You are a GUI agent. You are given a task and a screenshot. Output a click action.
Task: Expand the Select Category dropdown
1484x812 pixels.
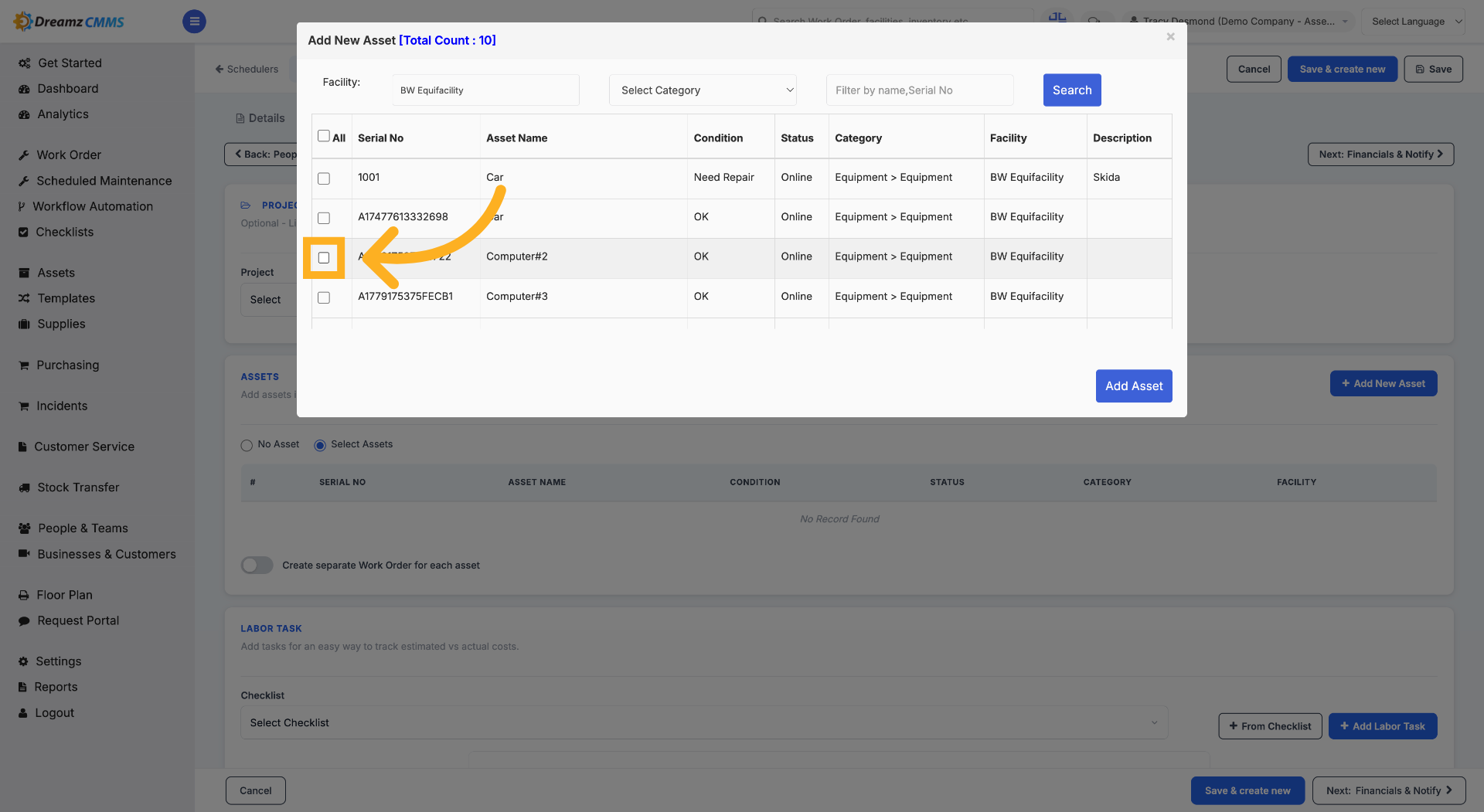[x=703, y=90]
